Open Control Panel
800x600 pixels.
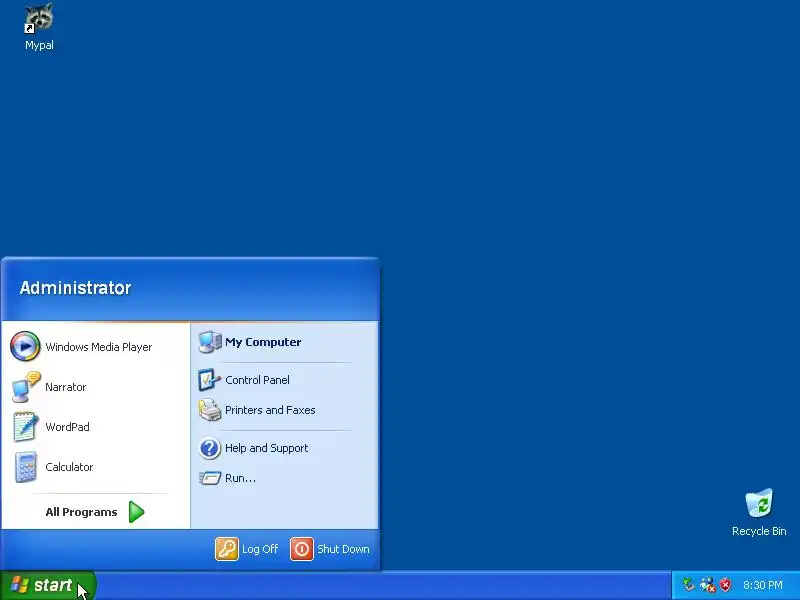tap(284, 380)
